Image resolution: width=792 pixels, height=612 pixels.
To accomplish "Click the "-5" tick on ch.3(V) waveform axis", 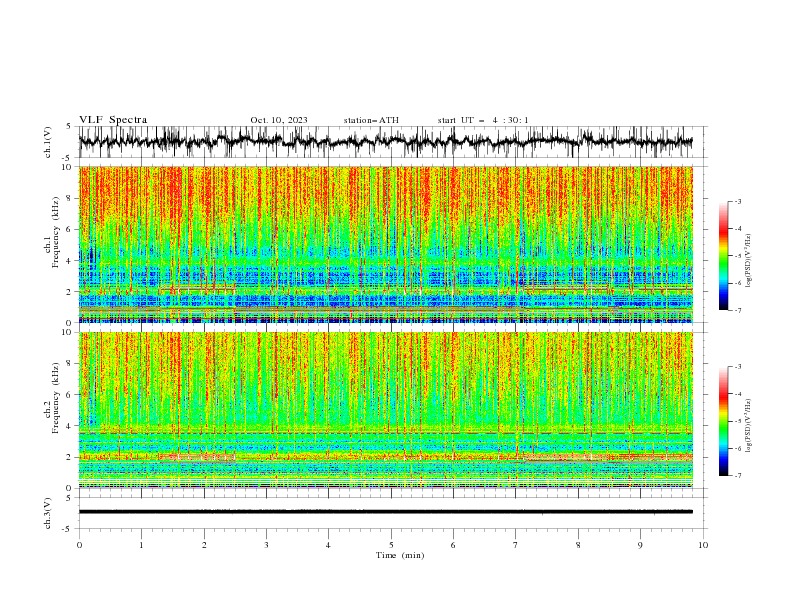I will coord(67,529).
